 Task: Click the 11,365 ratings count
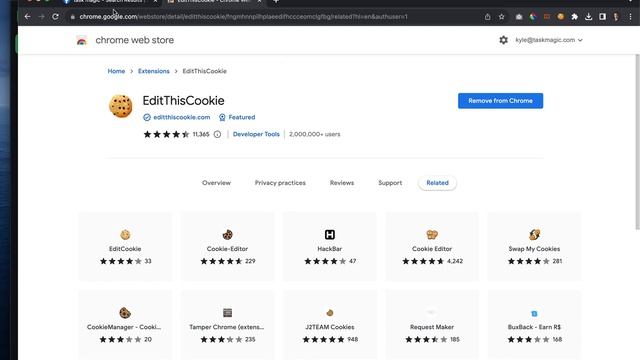click(201, 134)
